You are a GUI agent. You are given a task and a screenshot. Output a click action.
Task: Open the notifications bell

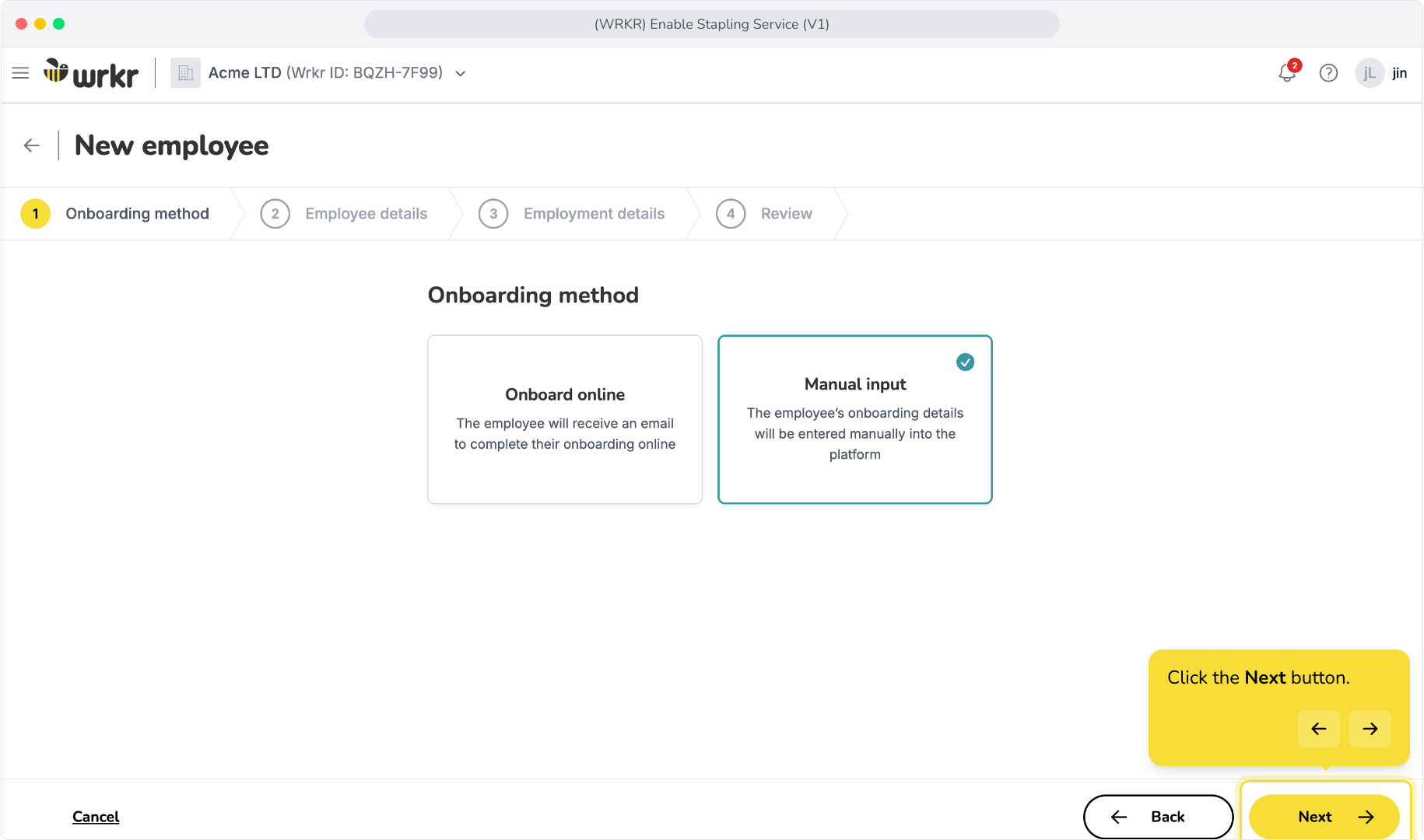1288,73
